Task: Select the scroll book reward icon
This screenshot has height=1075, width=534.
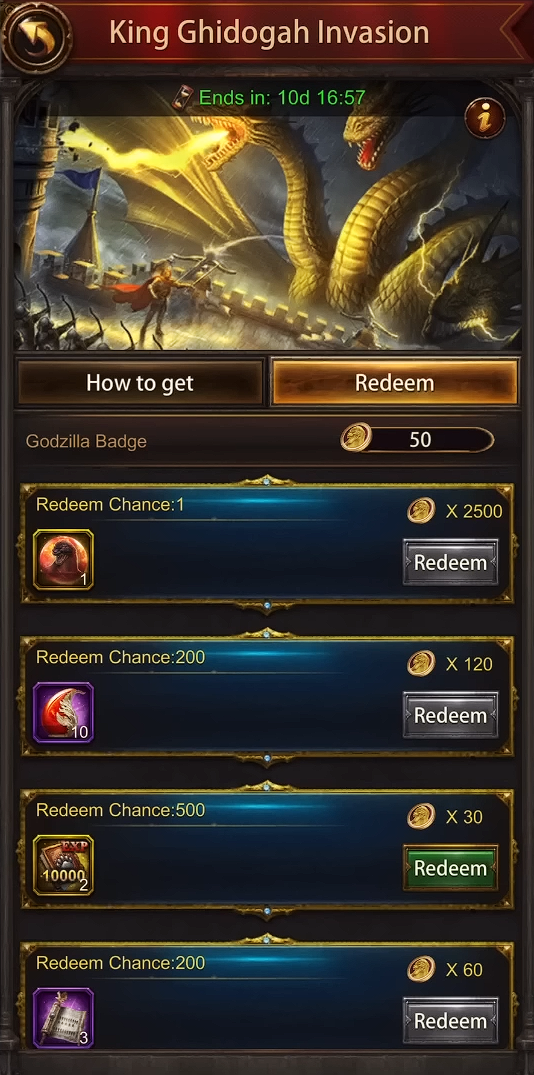Action: coord(63,1018)
